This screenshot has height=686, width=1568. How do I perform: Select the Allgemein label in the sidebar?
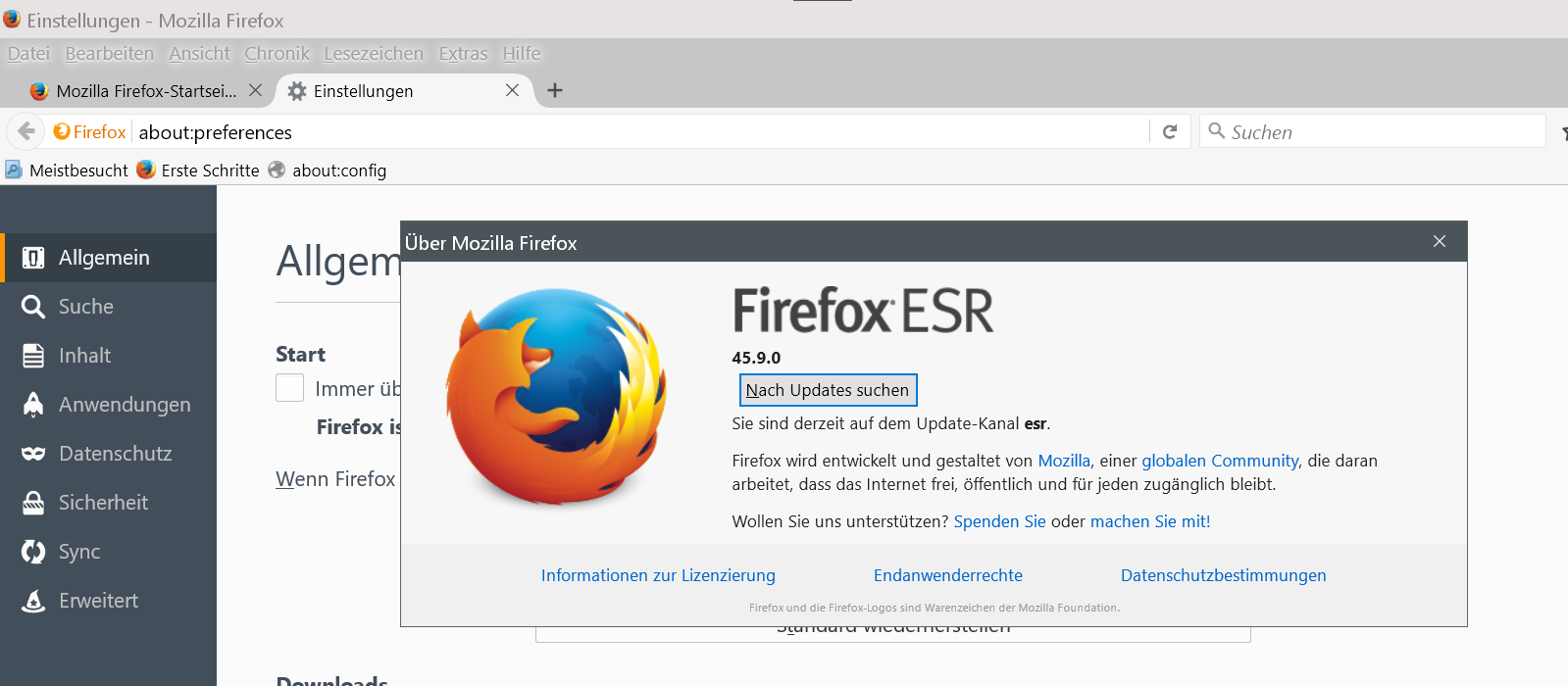tap(104, 258)
